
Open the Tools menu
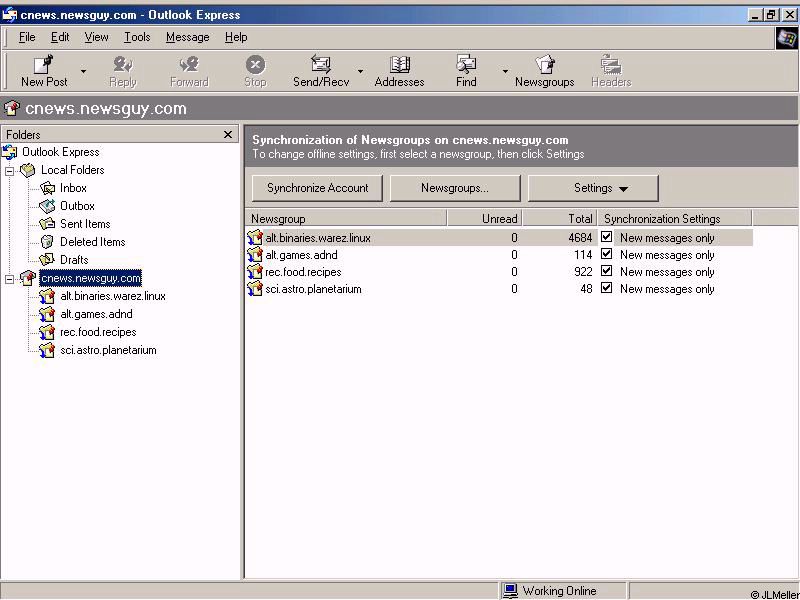[137, 37]
